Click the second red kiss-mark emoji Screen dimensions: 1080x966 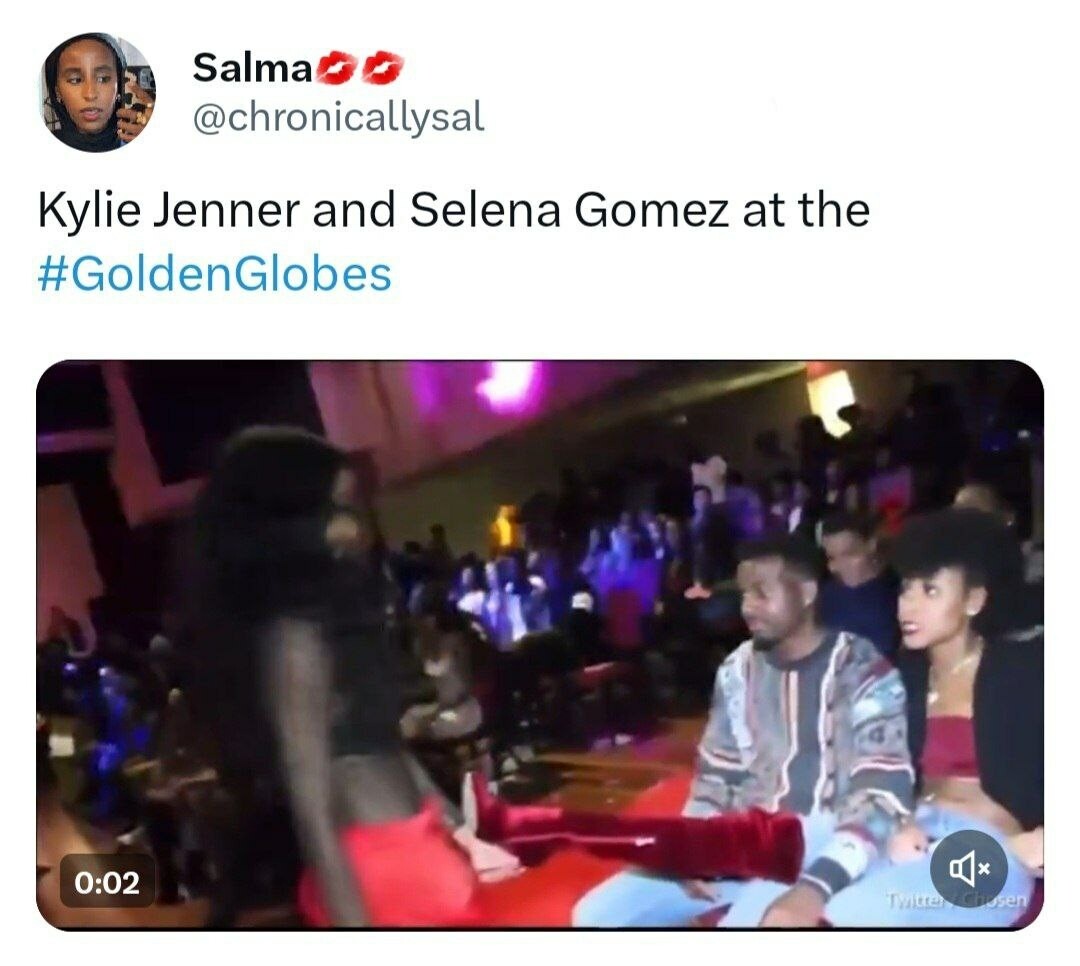382,68
